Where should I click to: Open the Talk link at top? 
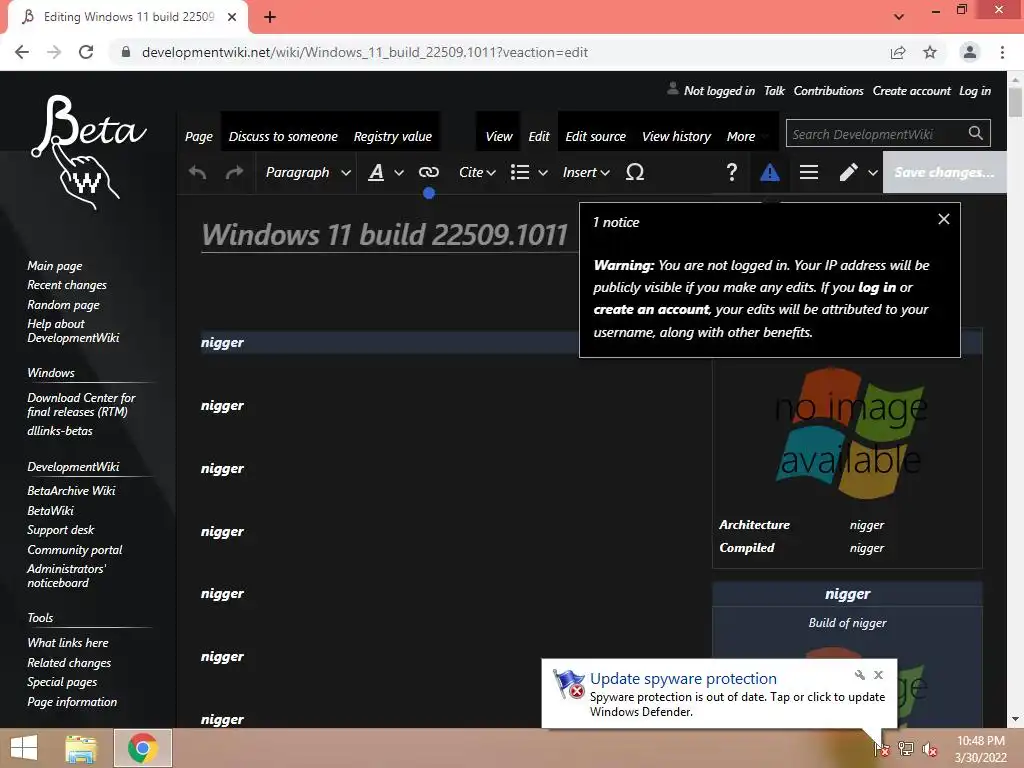[774, 91]
